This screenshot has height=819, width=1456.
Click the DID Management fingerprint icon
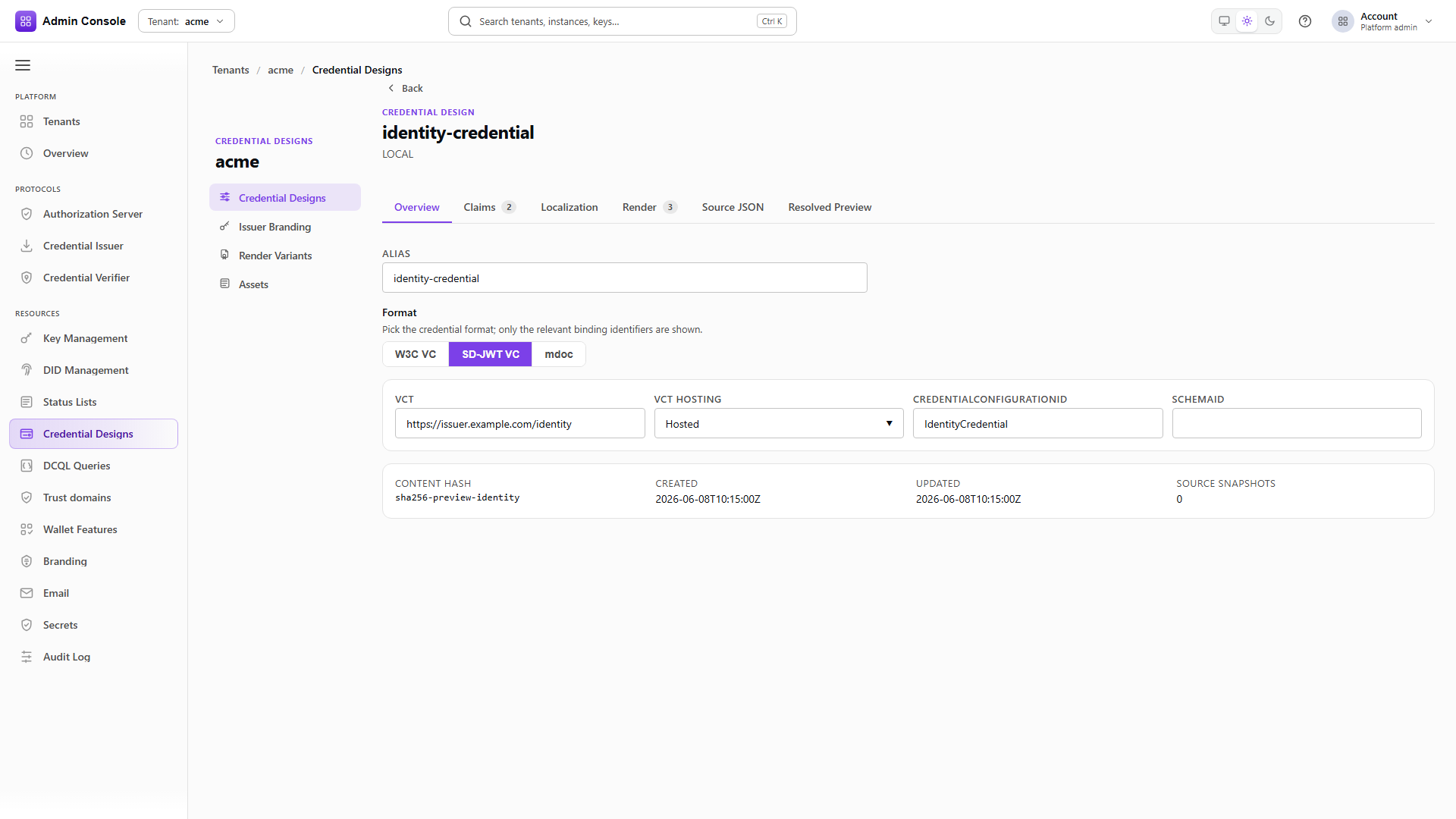tap(27, 370)
